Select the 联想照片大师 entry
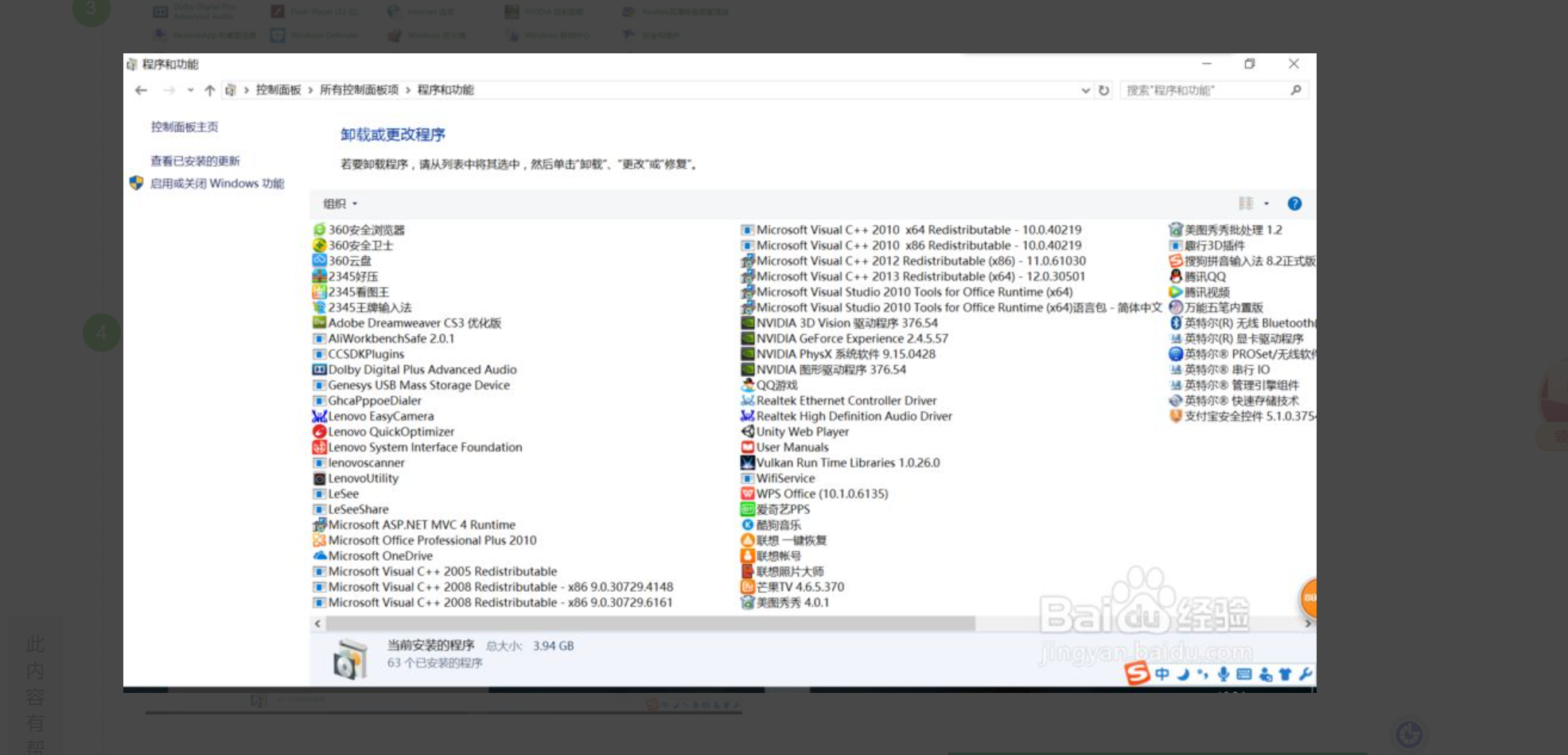 (783, 571)
